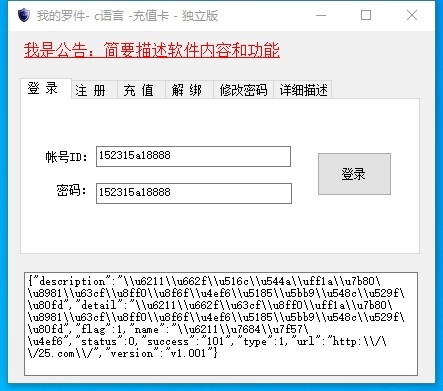Switch to the 登录 tab
443x391 pixels.
[46, 89]
